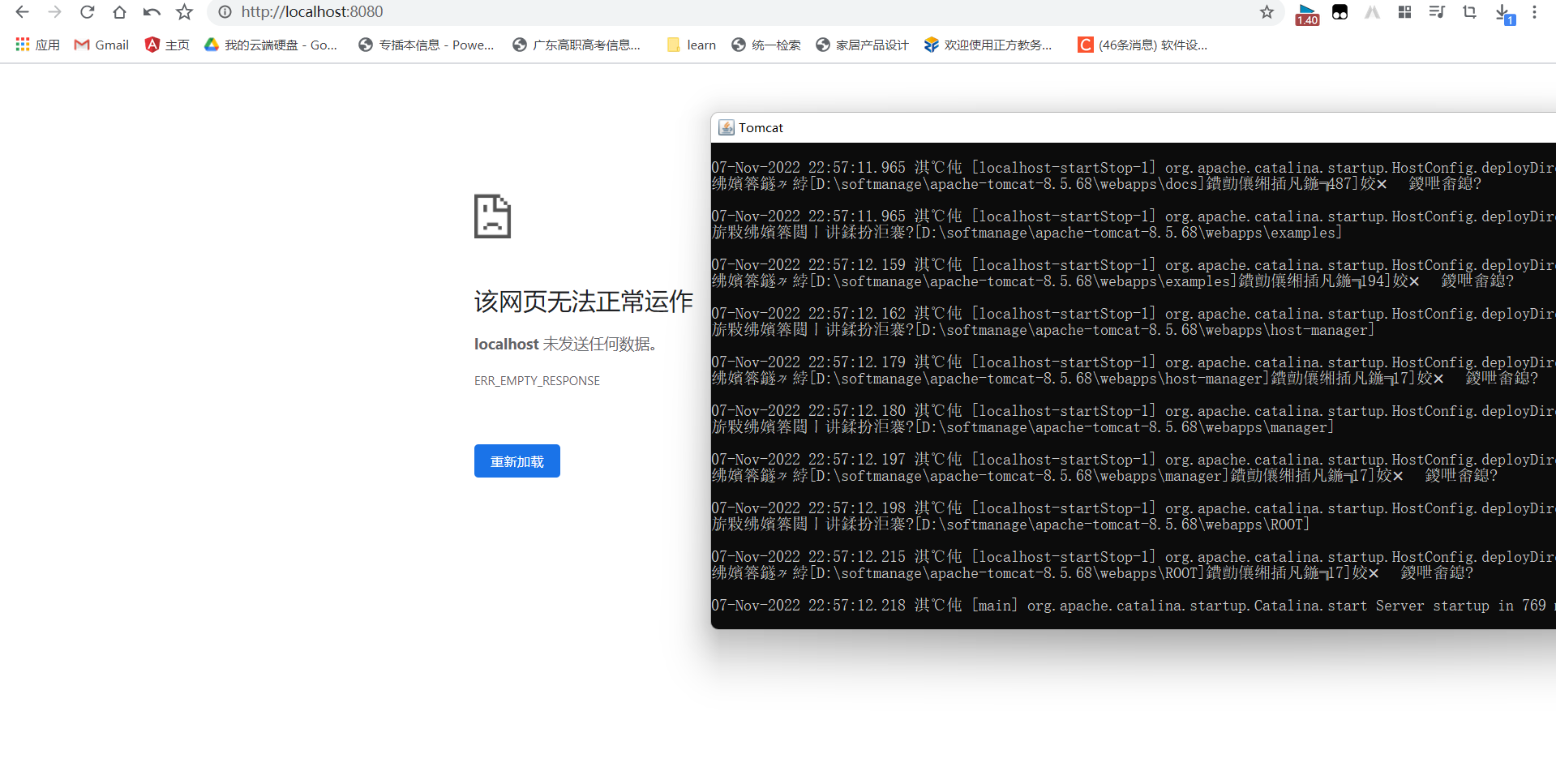Click the 22:57:11.965 timestamp on first log line
Screen dimensions: 1556x784
pyautogui.click(x=856, y=168)
